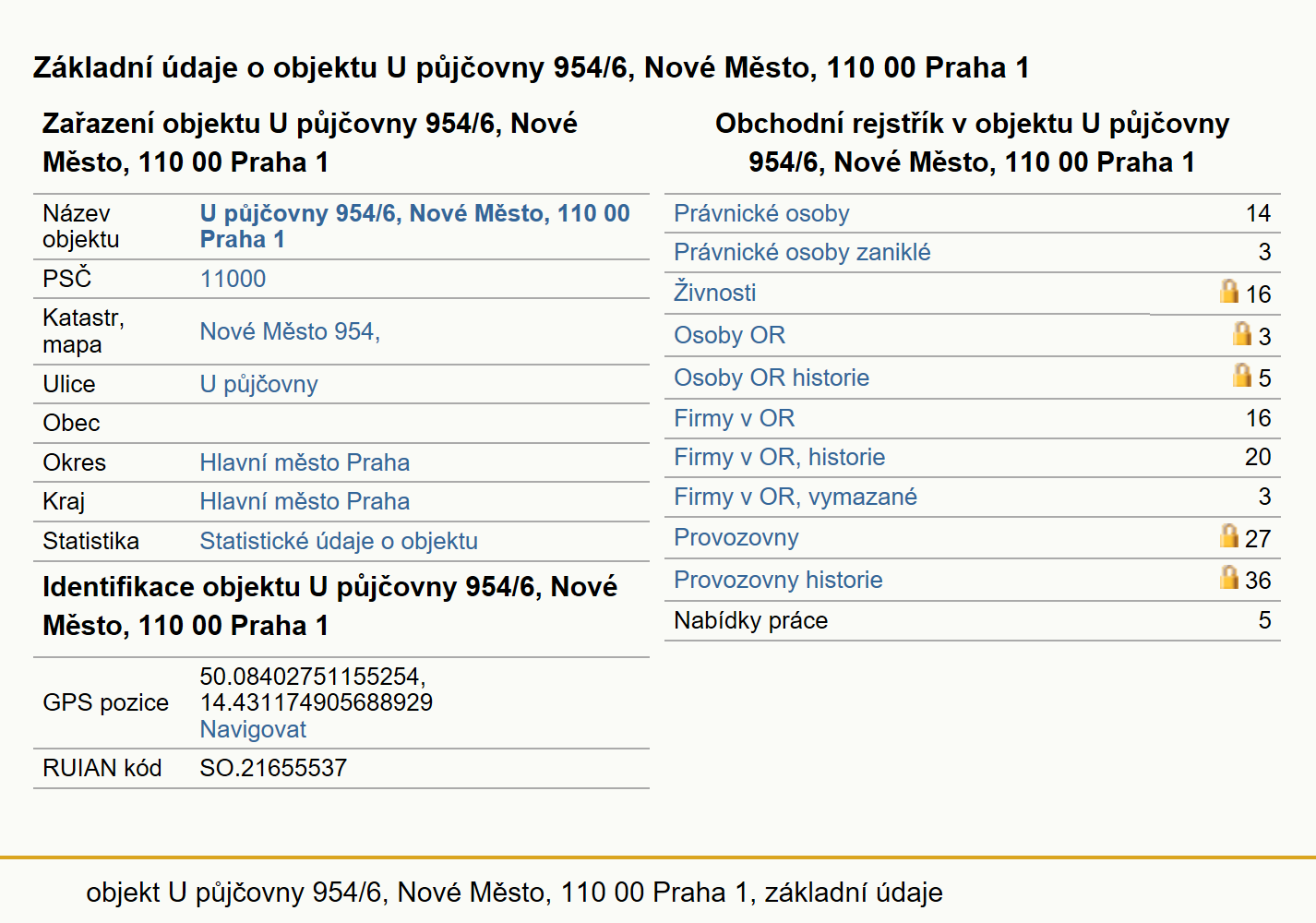
Task: Click the lock icon beside Provozovny 27
Action: [x=1228, y=535]
